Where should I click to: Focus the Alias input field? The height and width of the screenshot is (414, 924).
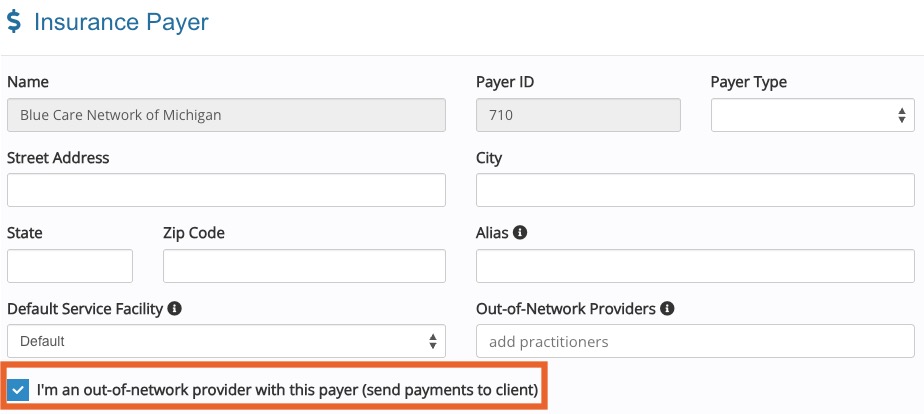pyautogui.click(x=695, y=266)
